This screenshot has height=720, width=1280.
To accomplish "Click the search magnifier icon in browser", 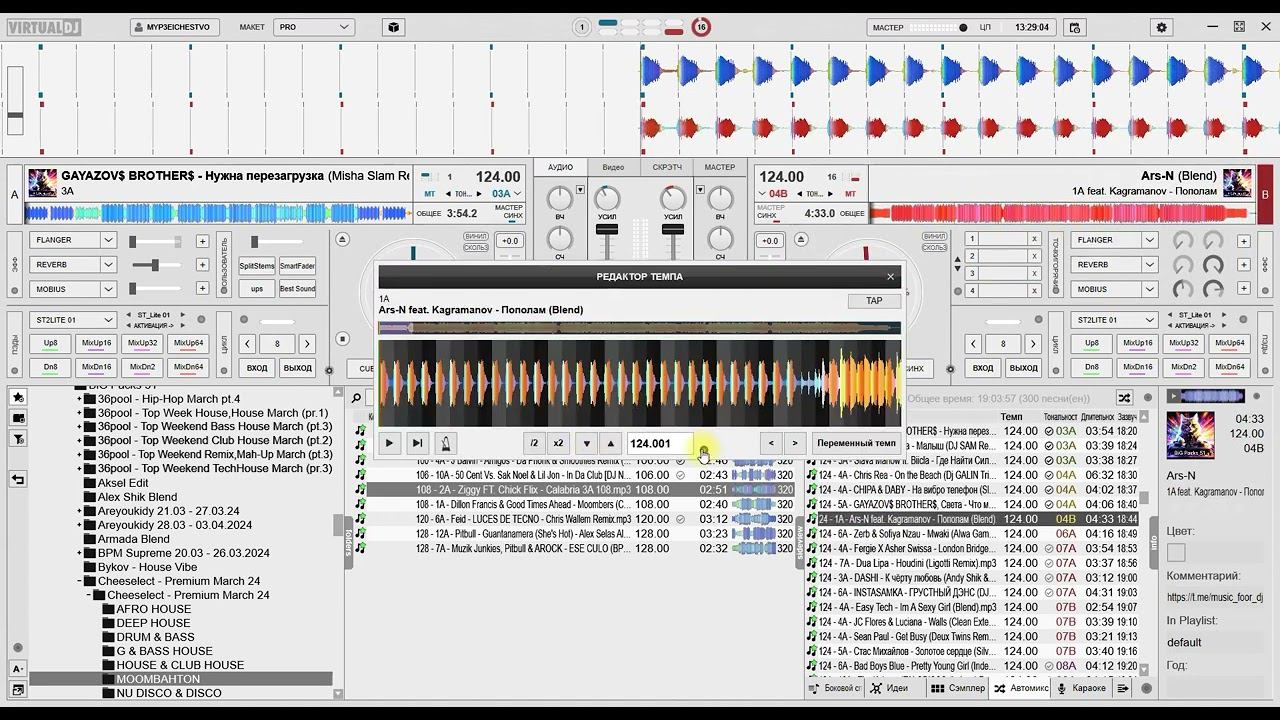I will click(x=356, y=398).
